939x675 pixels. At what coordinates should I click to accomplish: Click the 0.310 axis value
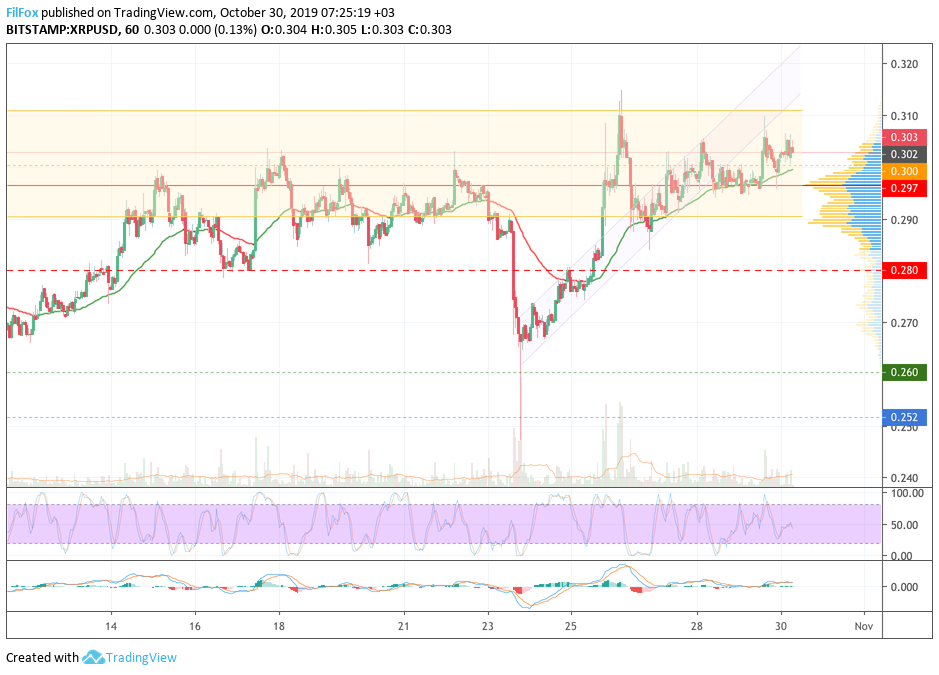[x=904, y=116]
